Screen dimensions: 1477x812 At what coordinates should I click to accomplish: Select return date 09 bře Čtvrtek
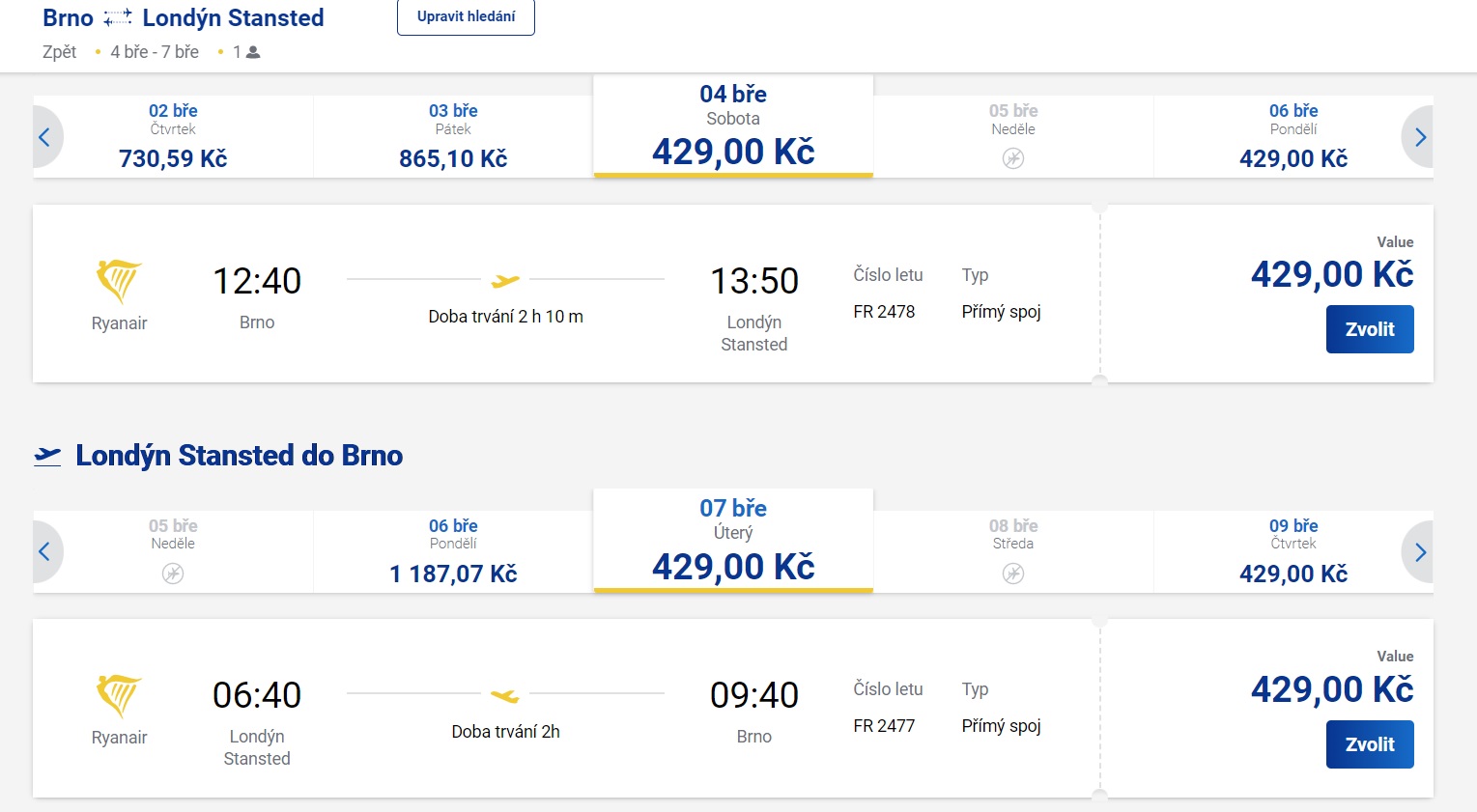[1292, 551]
